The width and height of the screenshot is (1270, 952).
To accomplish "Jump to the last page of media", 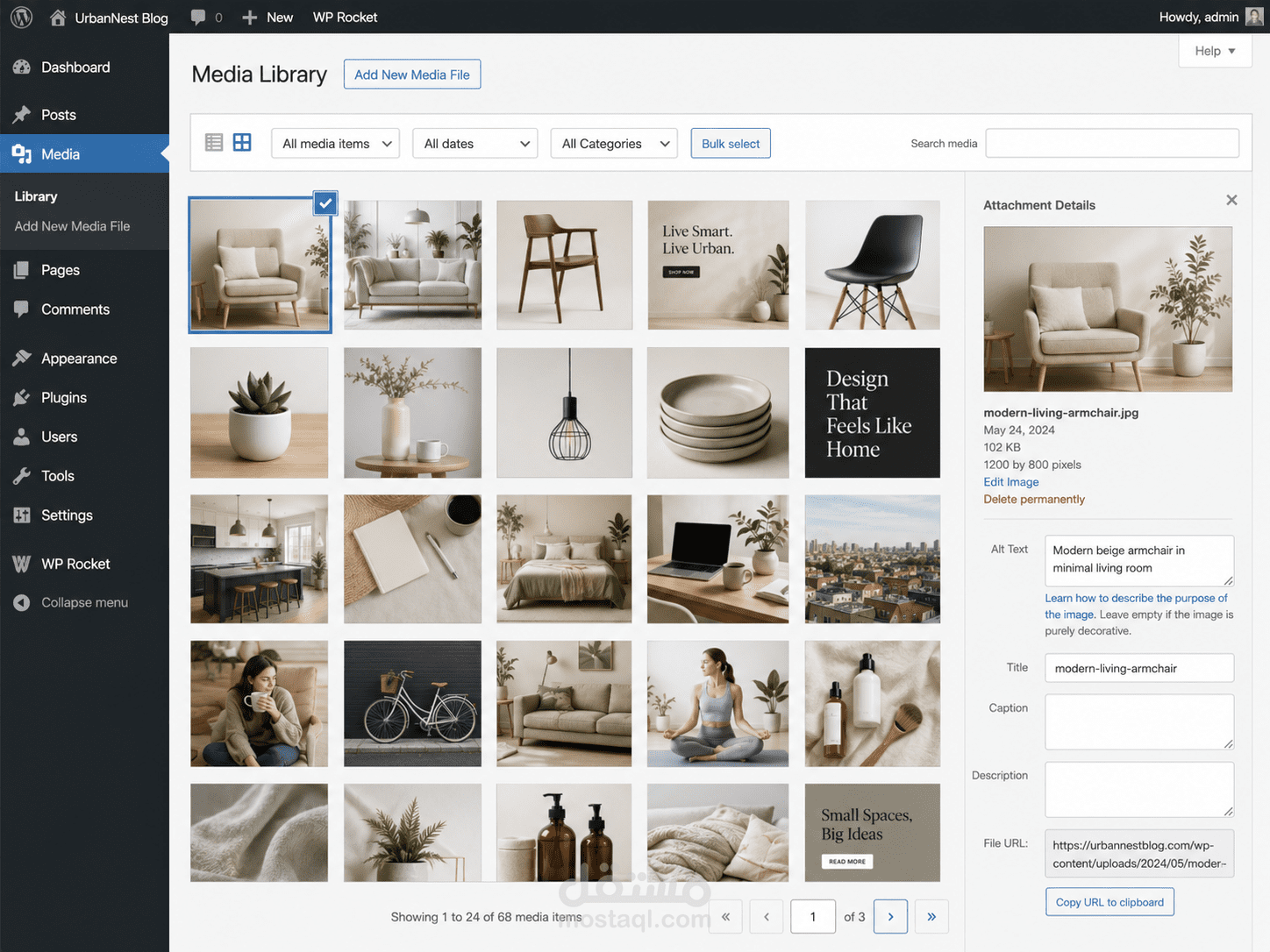I will (x=931, y=916).
